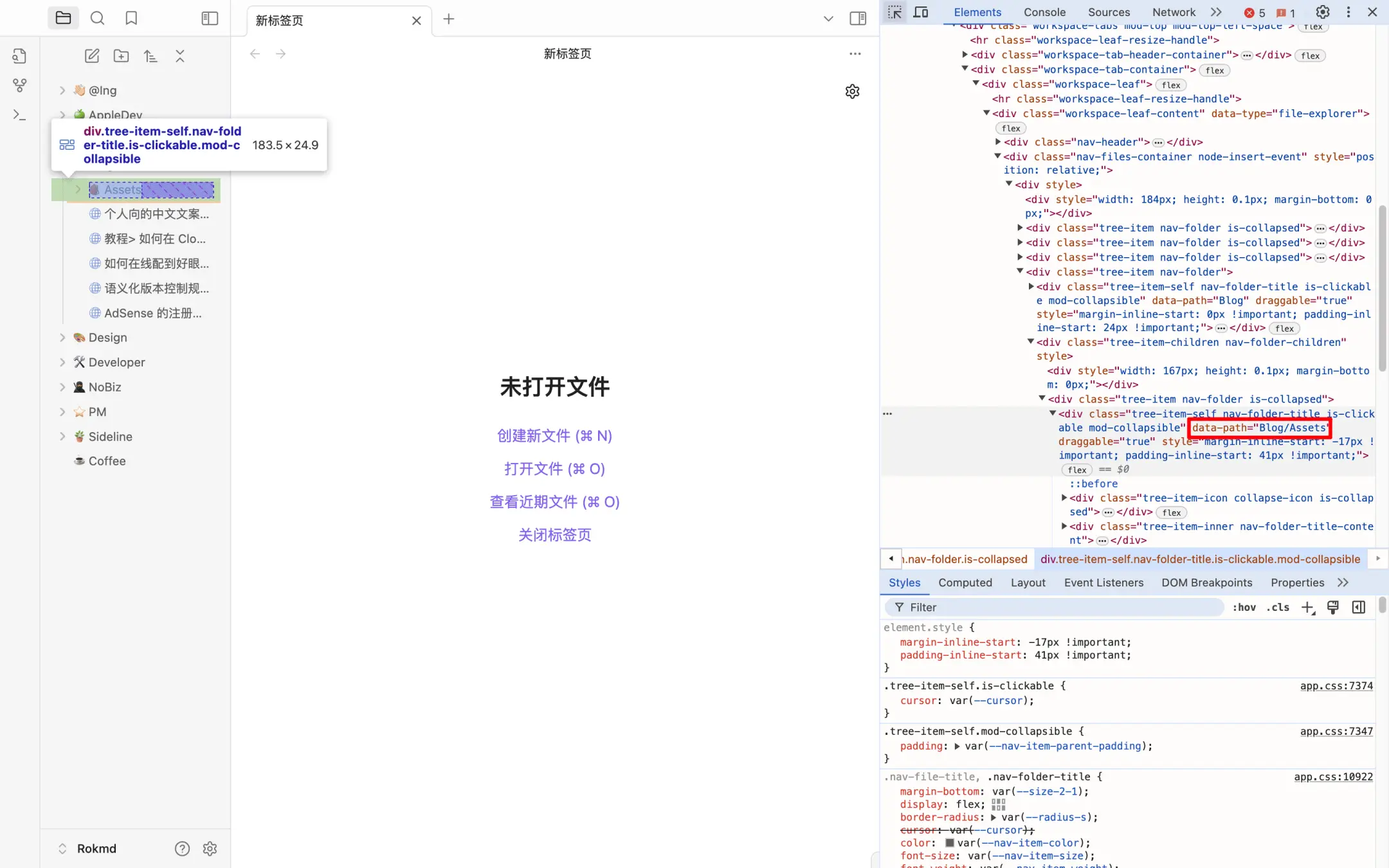Screen dimensions: 1389x868
Task: Change the sort order icon
Action: click(150, 56)
